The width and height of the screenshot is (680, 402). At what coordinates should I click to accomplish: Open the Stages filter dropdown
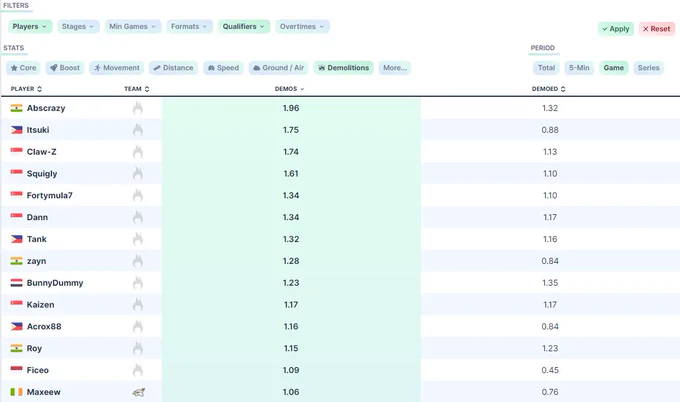pyautogui.click(x=78, y=26)
